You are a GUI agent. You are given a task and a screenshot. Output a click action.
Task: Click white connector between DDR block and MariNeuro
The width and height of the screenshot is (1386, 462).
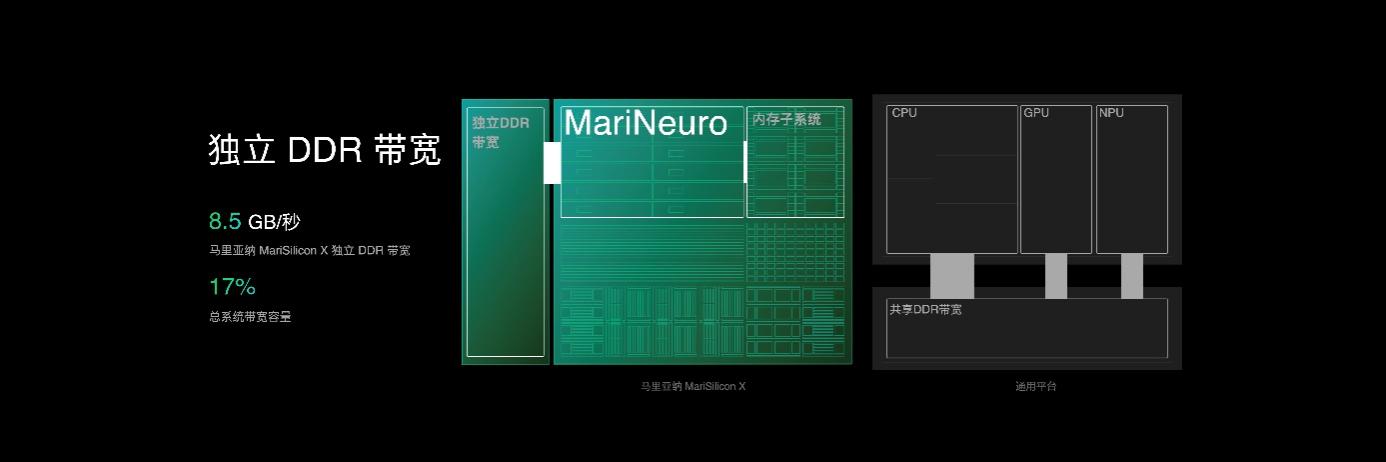tap(552, 163)
